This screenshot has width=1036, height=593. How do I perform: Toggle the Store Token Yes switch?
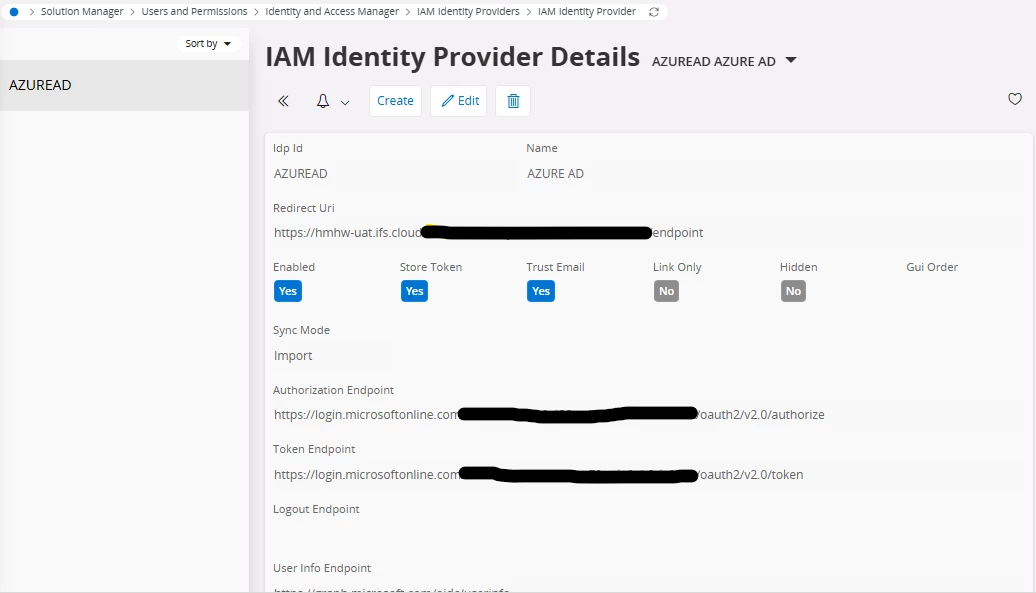(x=414, y=291)
